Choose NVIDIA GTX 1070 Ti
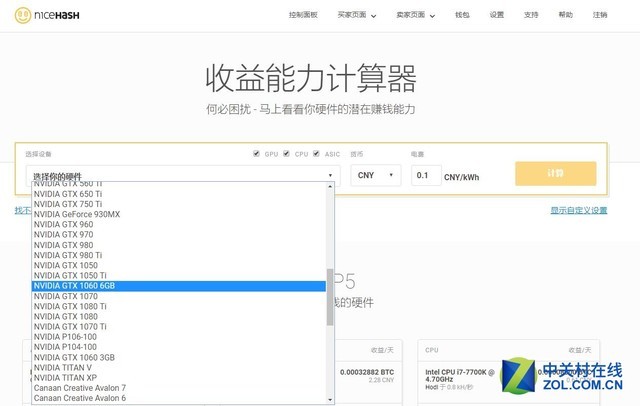640x406 pixels. pyautogui.click(x=179, y=327)
